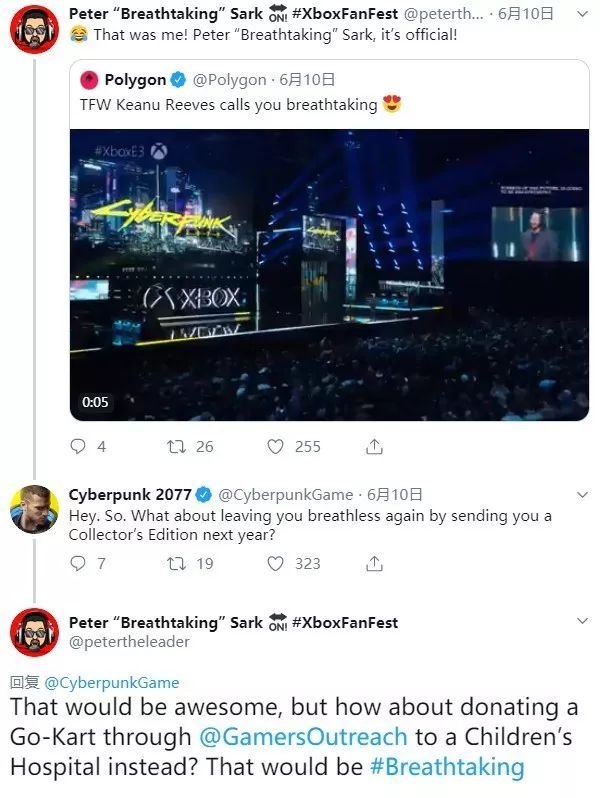Click the @peterthleader handle on reply
The height and width of the screenshot is (798, 600).
[129, 642]
